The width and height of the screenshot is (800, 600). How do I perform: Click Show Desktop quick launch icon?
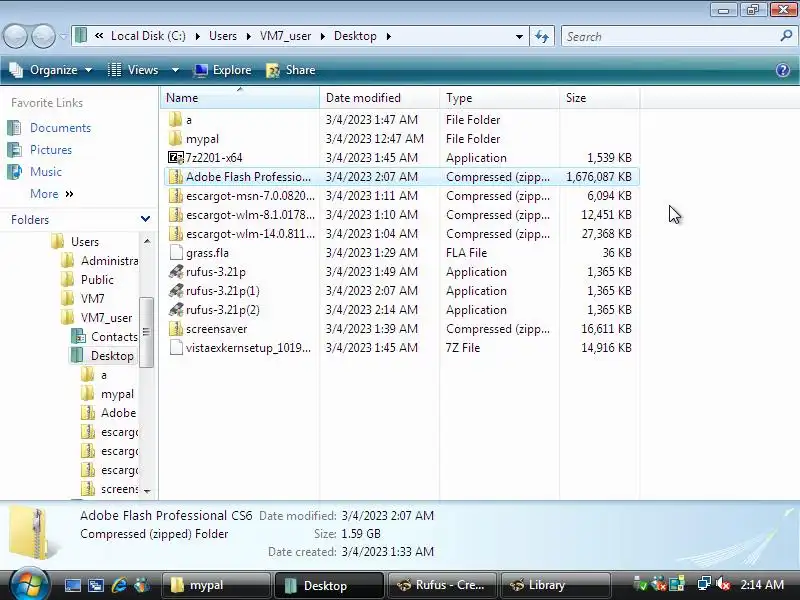pyautogui.click(x=72, y=585)
